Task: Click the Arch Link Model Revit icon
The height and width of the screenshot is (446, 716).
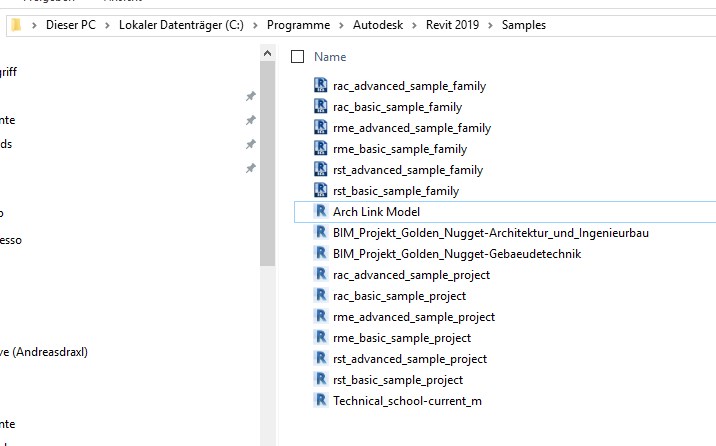Action: (321, 211)
